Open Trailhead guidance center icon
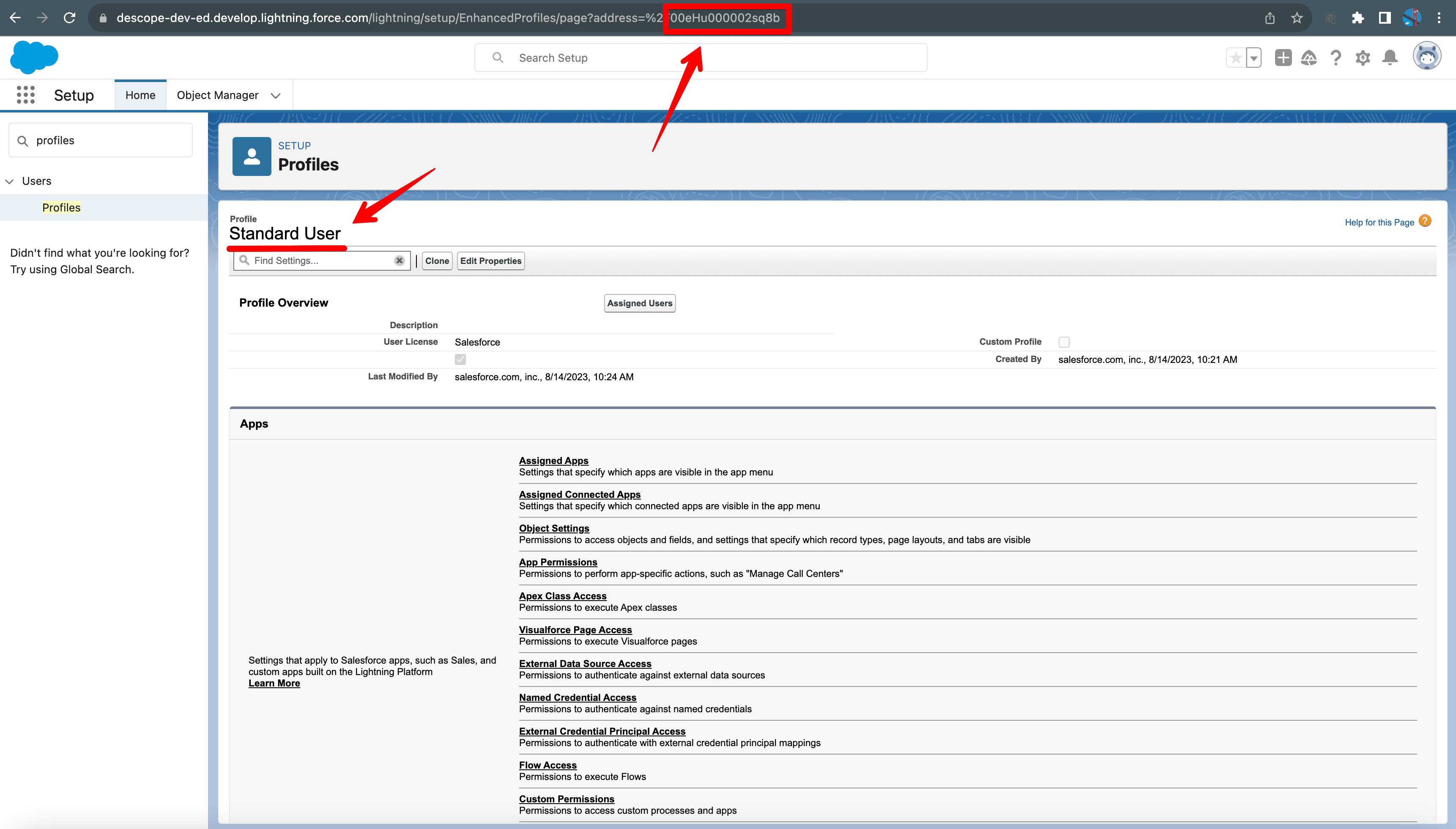 click(x=1308, y=58)
